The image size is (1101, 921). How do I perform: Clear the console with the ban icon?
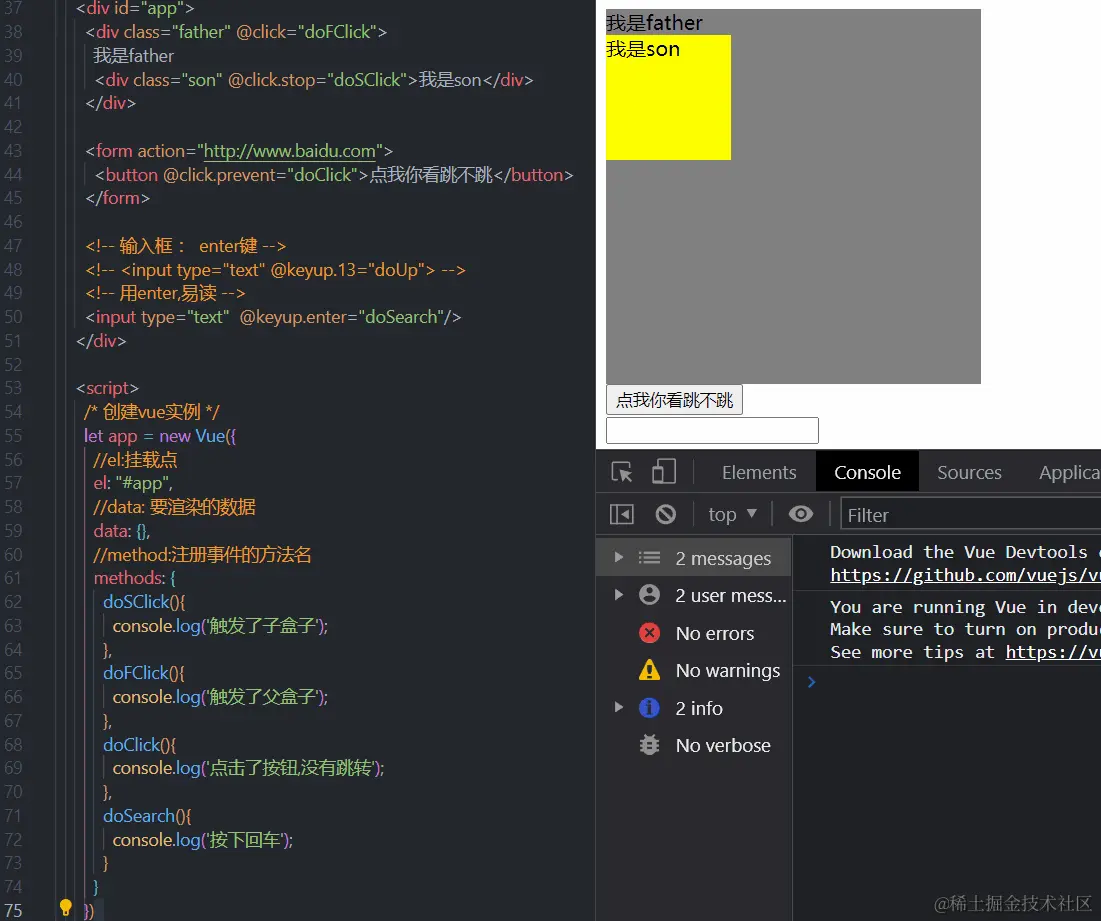coord(666,515)
